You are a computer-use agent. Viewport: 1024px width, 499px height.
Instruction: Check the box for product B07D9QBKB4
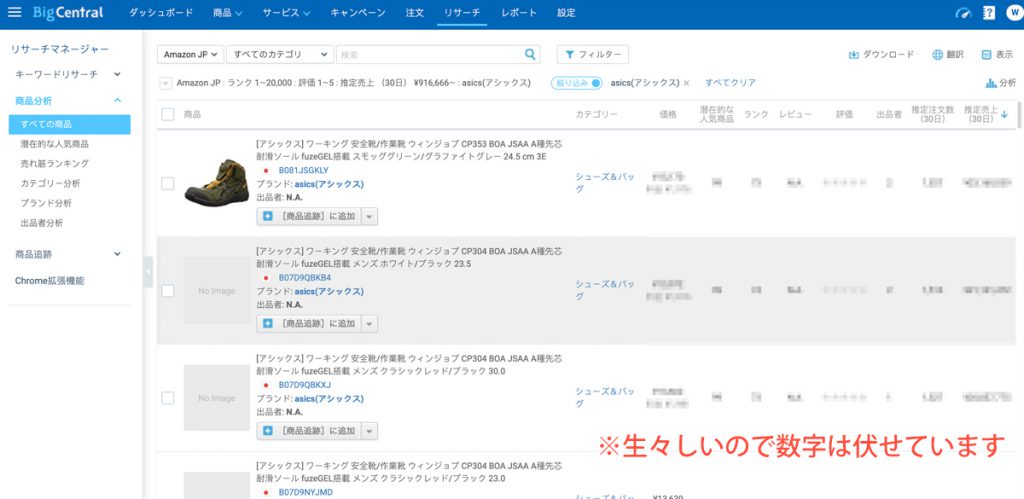click(x=168, y=291)
